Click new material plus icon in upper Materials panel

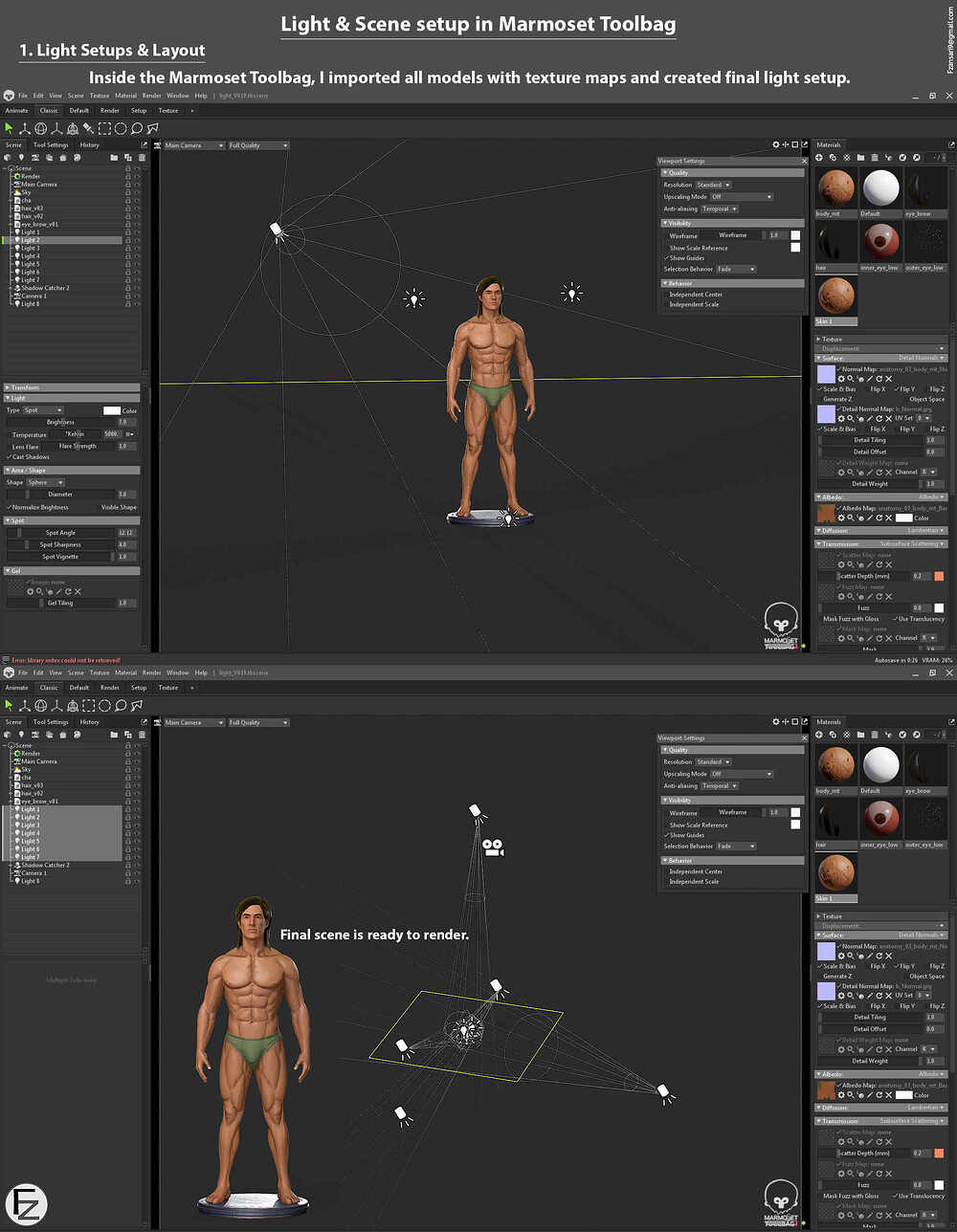pyautogui.click(x=819, y=157)
